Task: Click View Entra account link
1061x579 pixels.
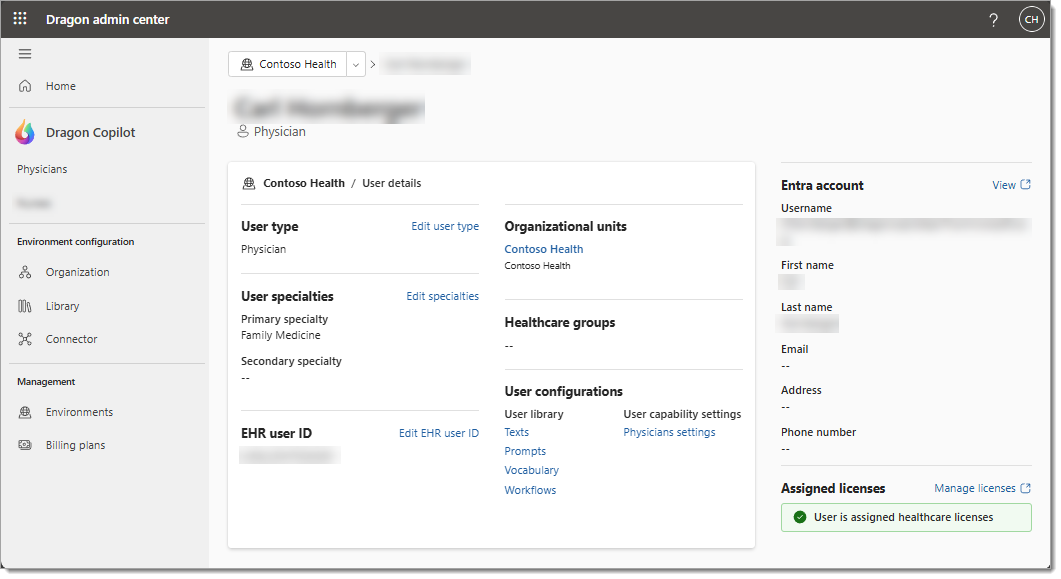Action: point(1003,185)
